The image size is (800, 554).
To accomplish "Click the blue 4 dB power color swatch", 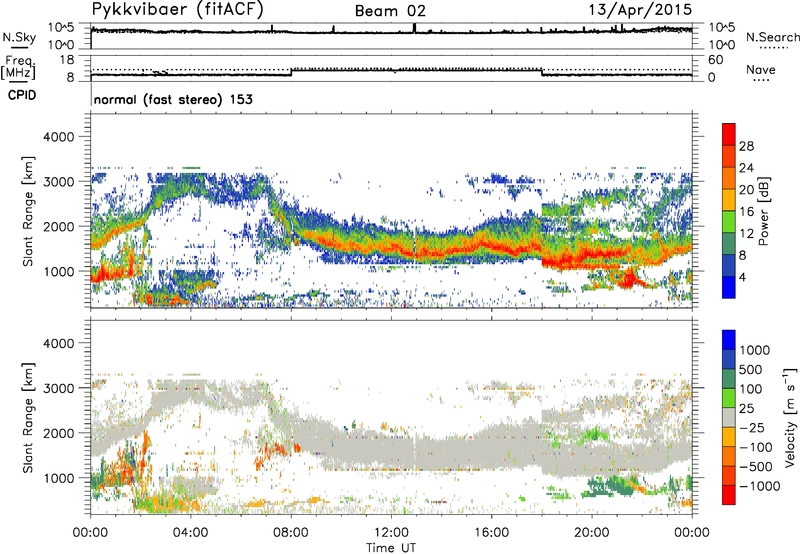I will pos(729,287).
